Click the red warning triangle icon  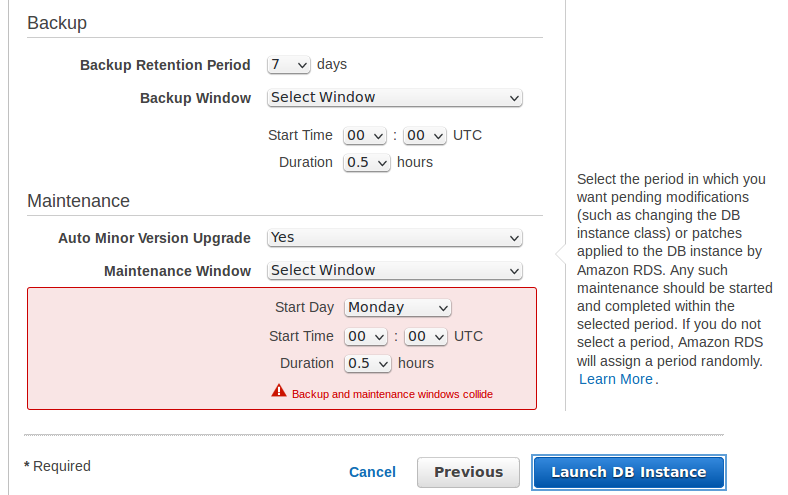point(279,390)
